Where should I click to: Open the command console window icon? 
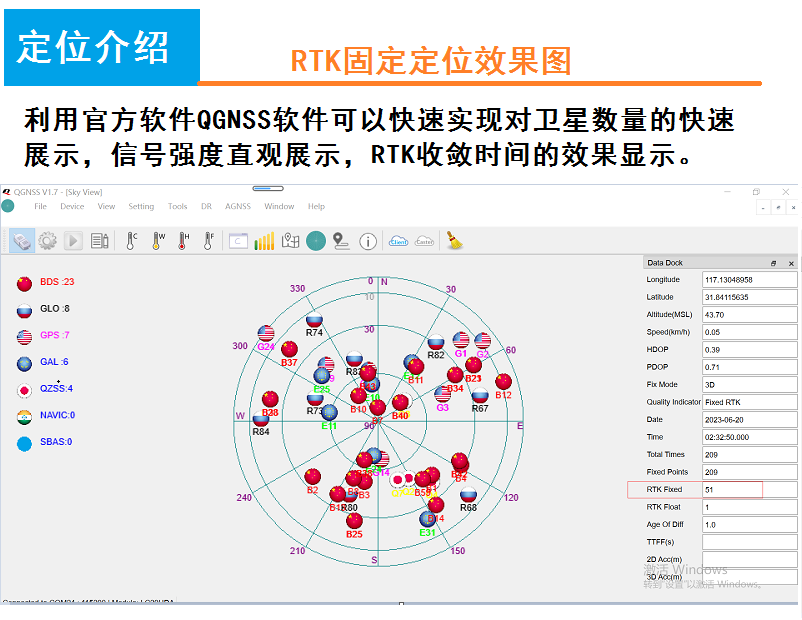238,241
